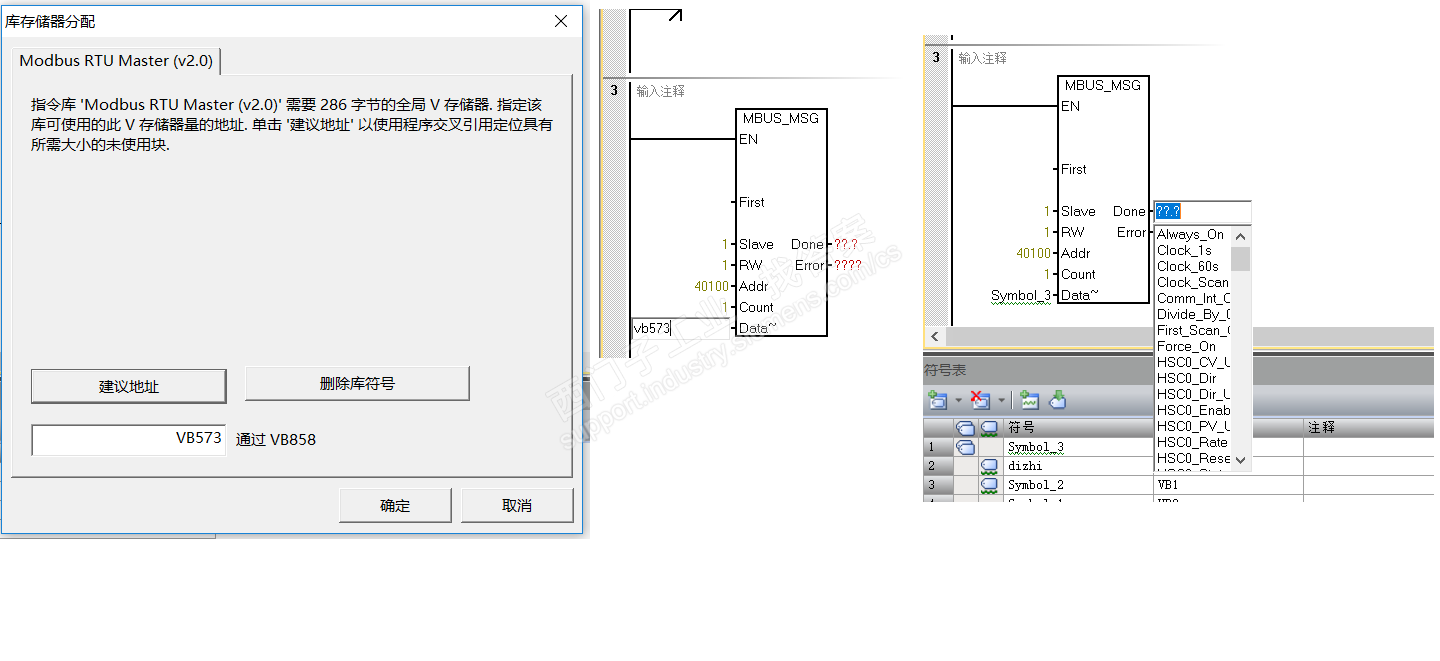Click the tag icon in dizhi row
Screen dimensions: 1440x661
click(x=989, y=466)
